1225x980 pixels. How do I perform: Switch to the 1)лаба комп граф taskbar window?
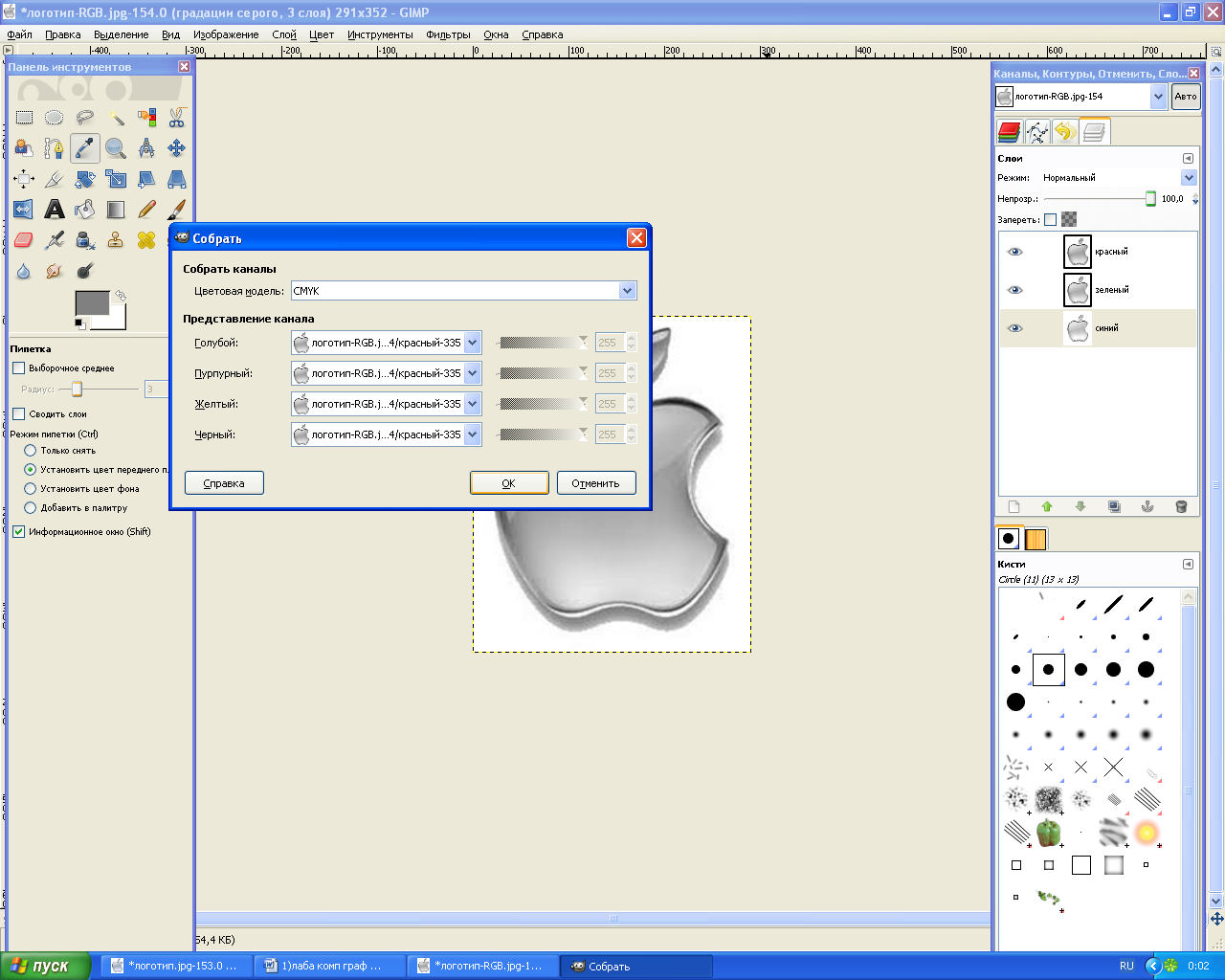tap(330, 967)
